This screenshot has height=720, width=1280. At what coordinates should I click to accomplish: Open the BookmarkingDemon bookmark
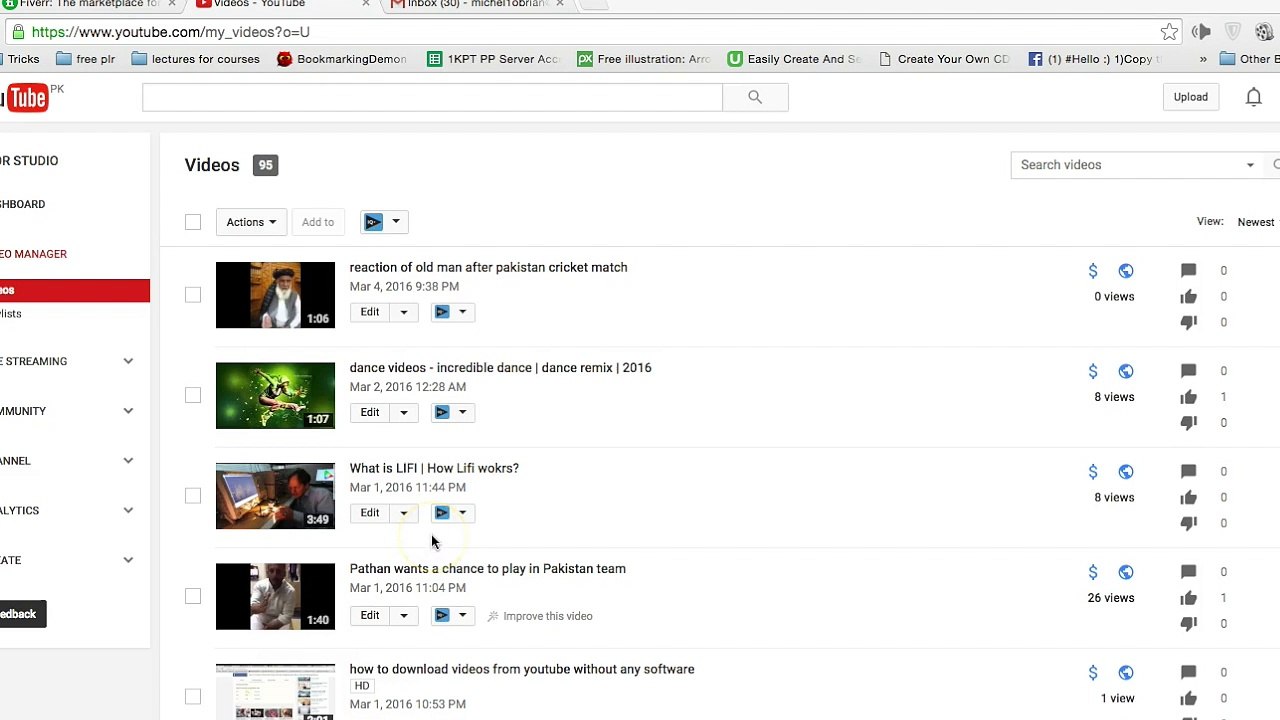[x=341, y=59]
